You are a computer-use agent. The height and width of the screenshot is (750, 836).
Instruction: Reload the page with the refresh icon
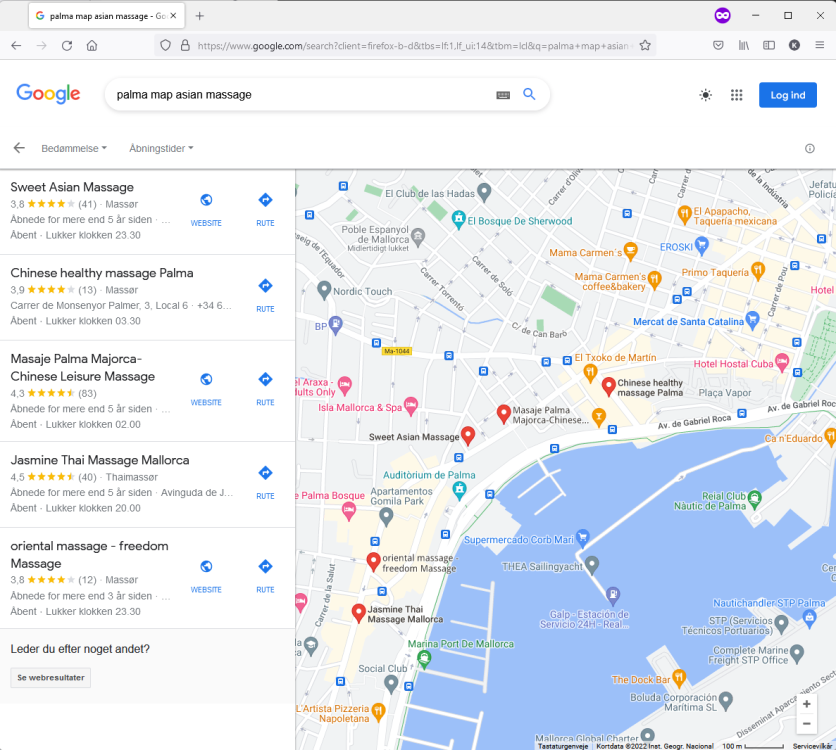67,46
